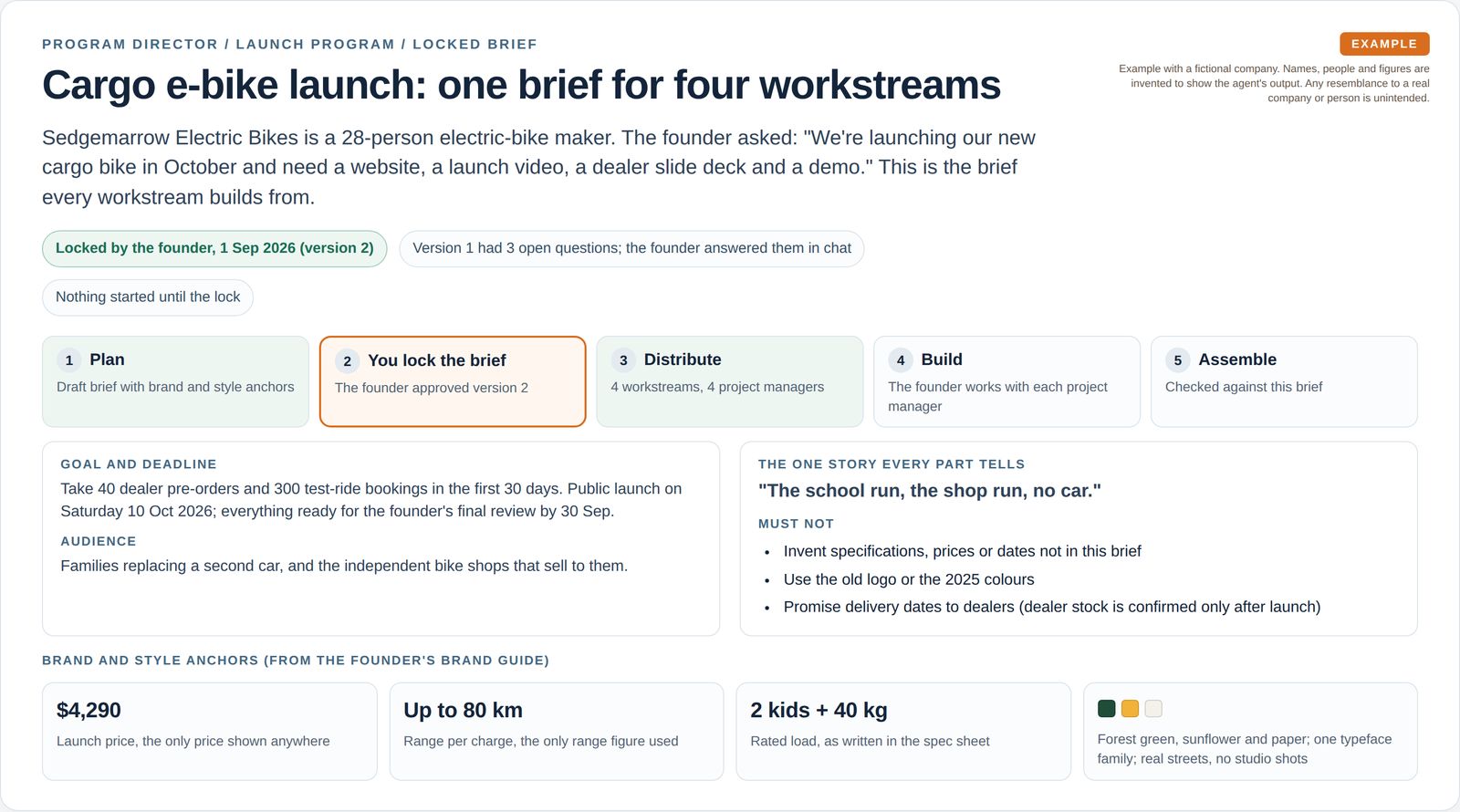Click the paper off-white colour swatch
Screen dimensions: 1460x812
point(1153,709)
